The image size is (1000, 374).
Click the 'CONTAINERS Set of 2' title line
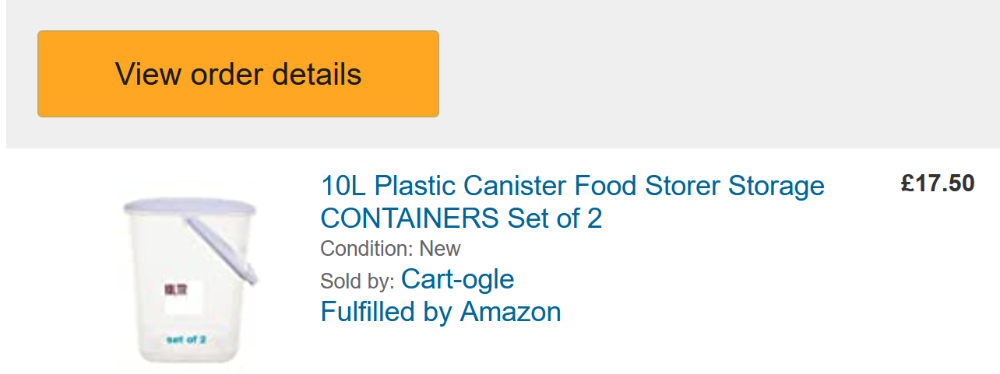pos(461,219)
